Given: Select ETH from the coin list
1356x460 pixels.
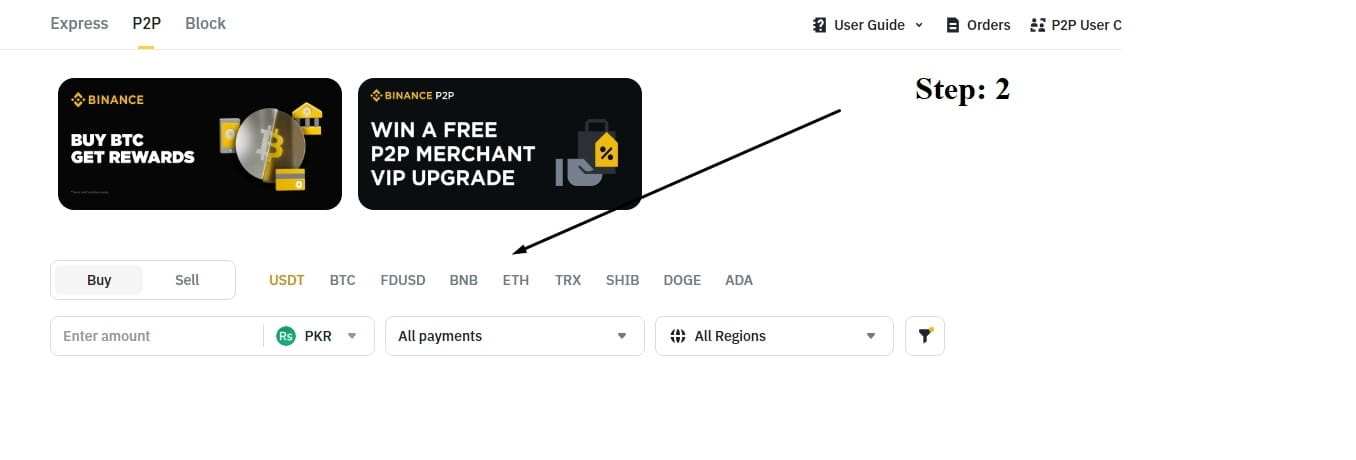Looking at the screenshot, I should point(516,280).
